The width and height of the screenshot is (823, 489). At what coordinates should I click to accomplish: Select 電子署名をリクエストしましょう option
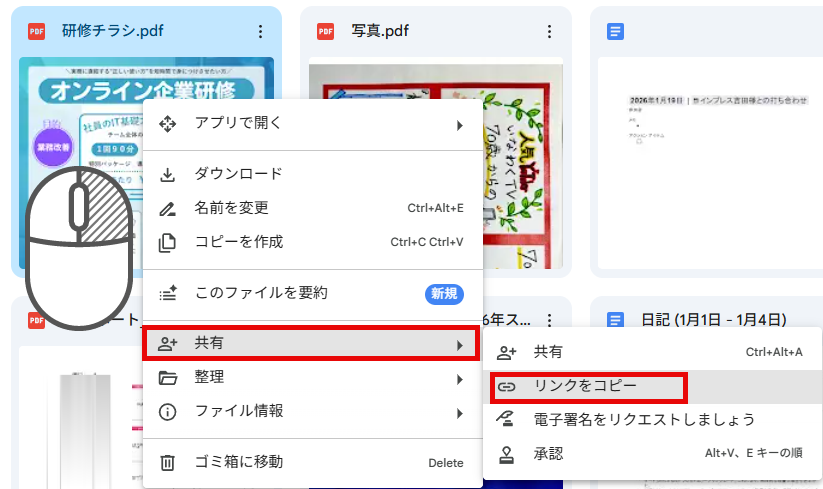click(x=644, y=420)
